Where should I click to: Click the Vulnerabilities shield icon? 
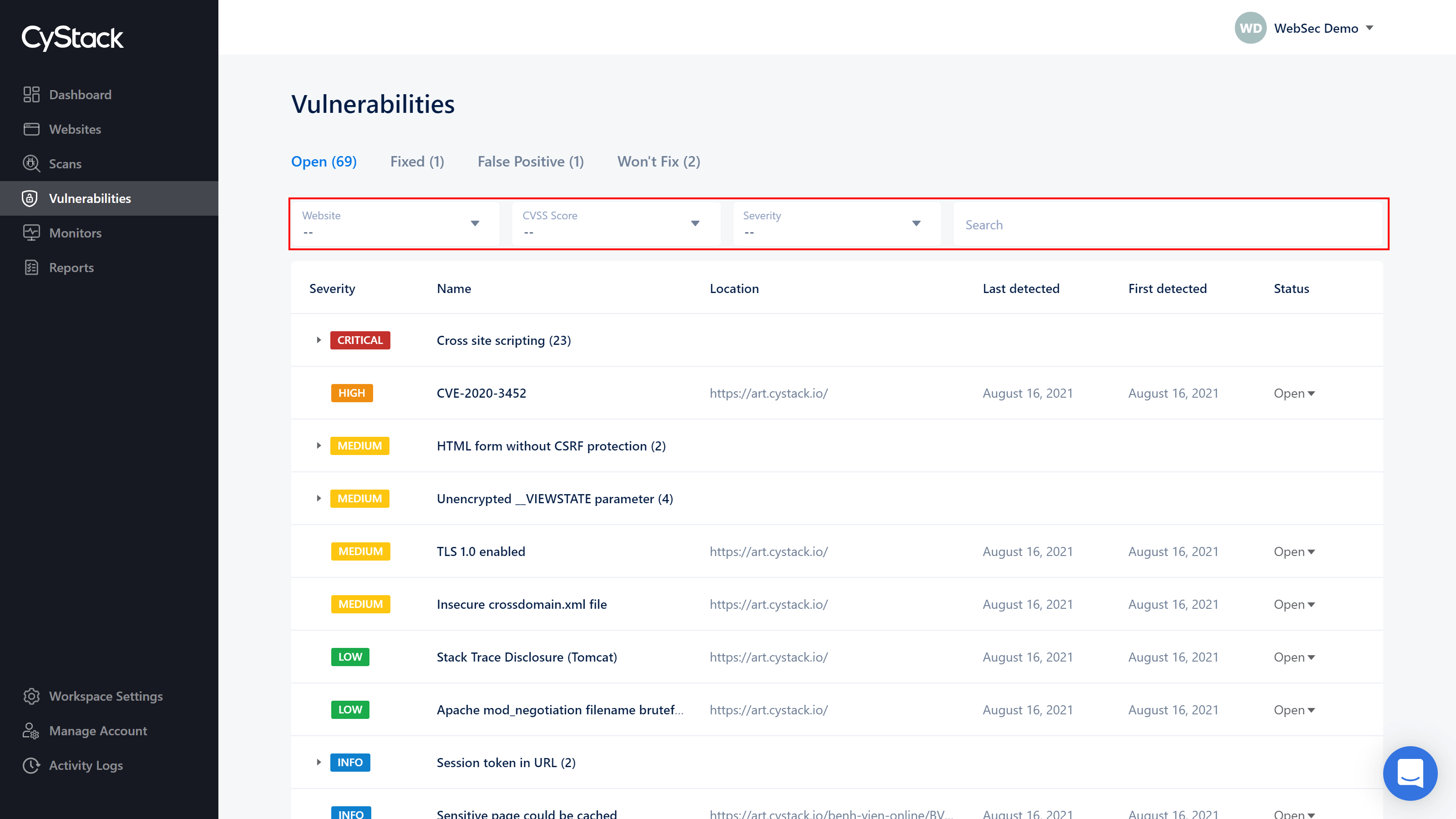pyautogui.click(x=30, y=198)
